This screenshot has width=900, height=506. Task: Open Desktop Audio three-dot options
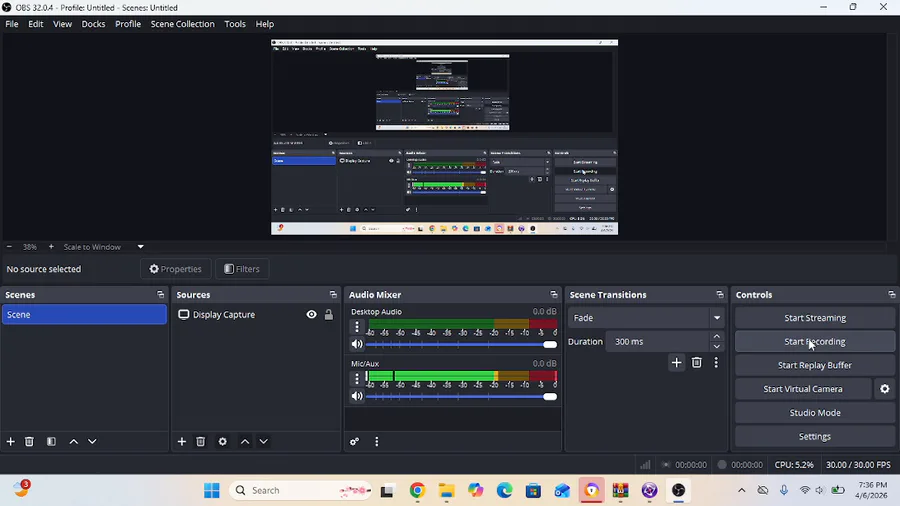[357, 326]
